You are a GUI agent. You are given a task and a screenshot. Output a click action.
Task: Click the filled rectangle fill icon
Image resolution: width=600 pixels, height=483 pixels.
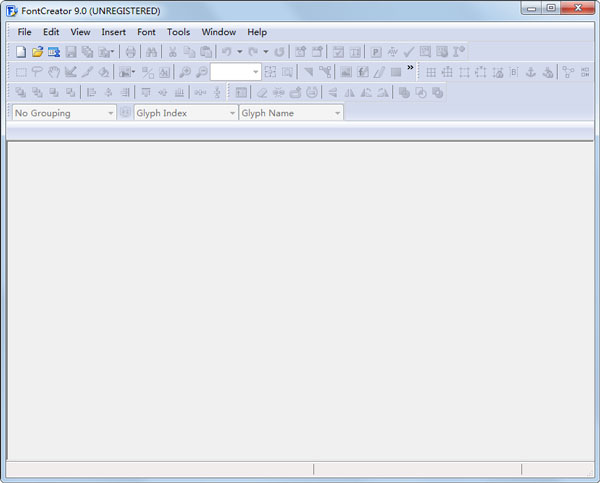tap(396, 72)
